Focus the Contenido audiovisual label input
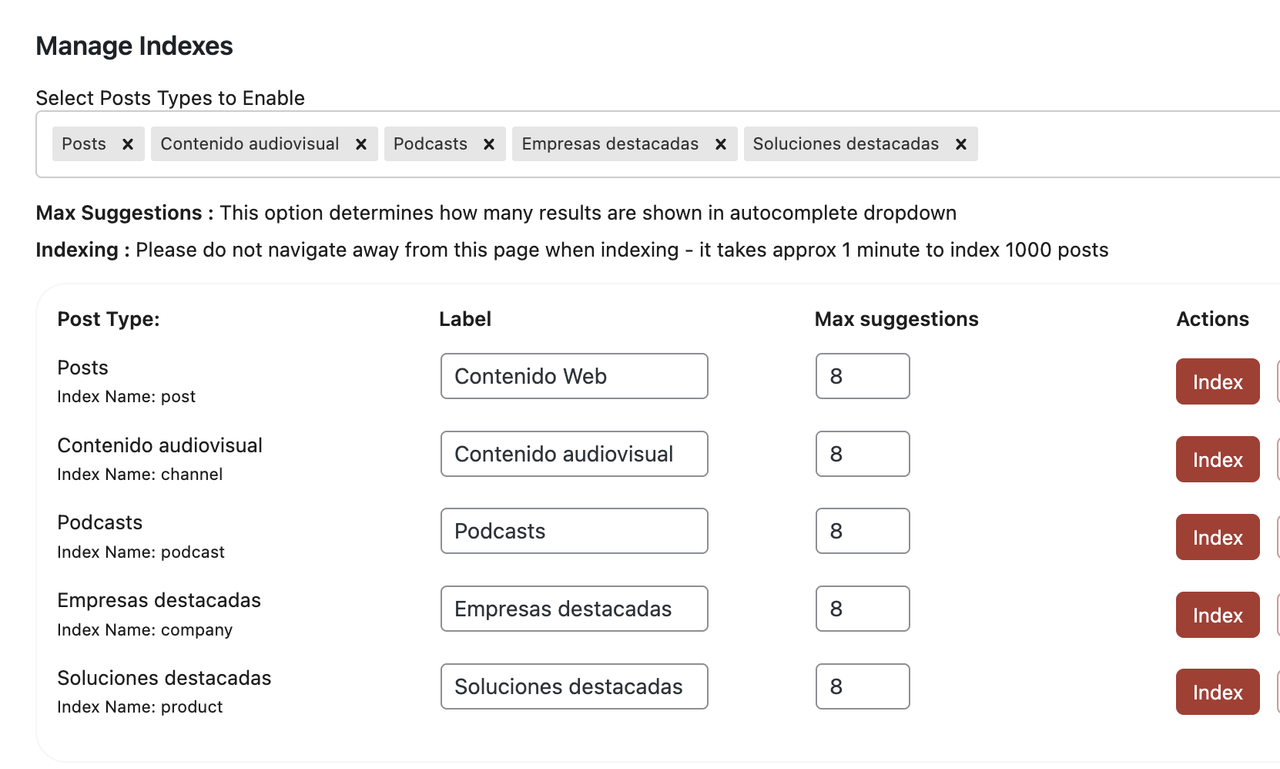This screenshot has width=1280, height=769. point(574,454)
